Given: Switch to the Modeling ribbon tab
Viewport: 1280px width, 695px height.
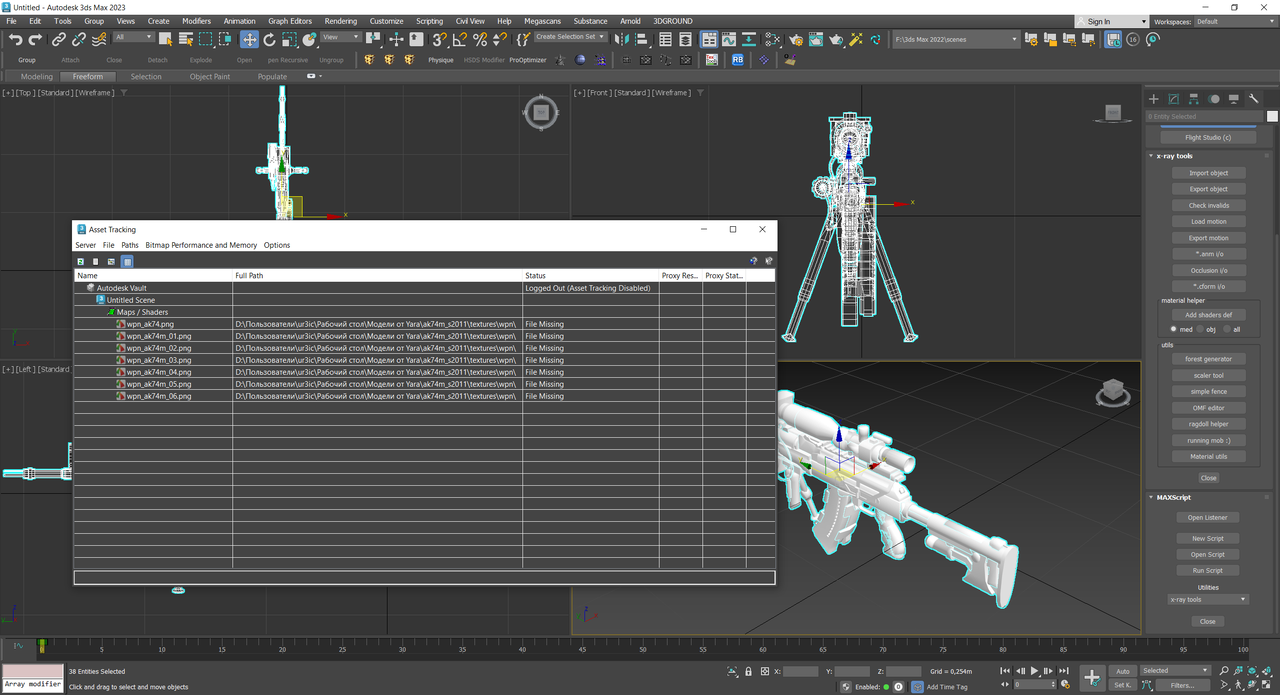Looking at the screenshot, I should point(37,76).
